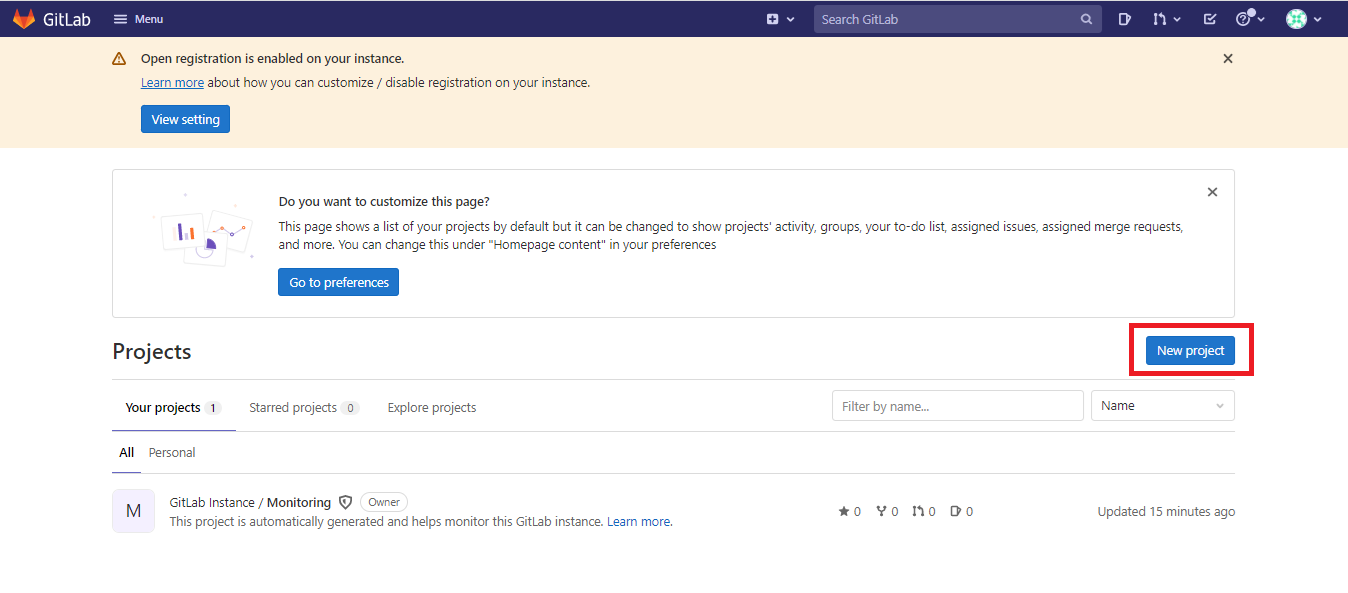Screen dimensions: 1348x593
Task: Focus the Filter by name field
Action: click(958, 406)
